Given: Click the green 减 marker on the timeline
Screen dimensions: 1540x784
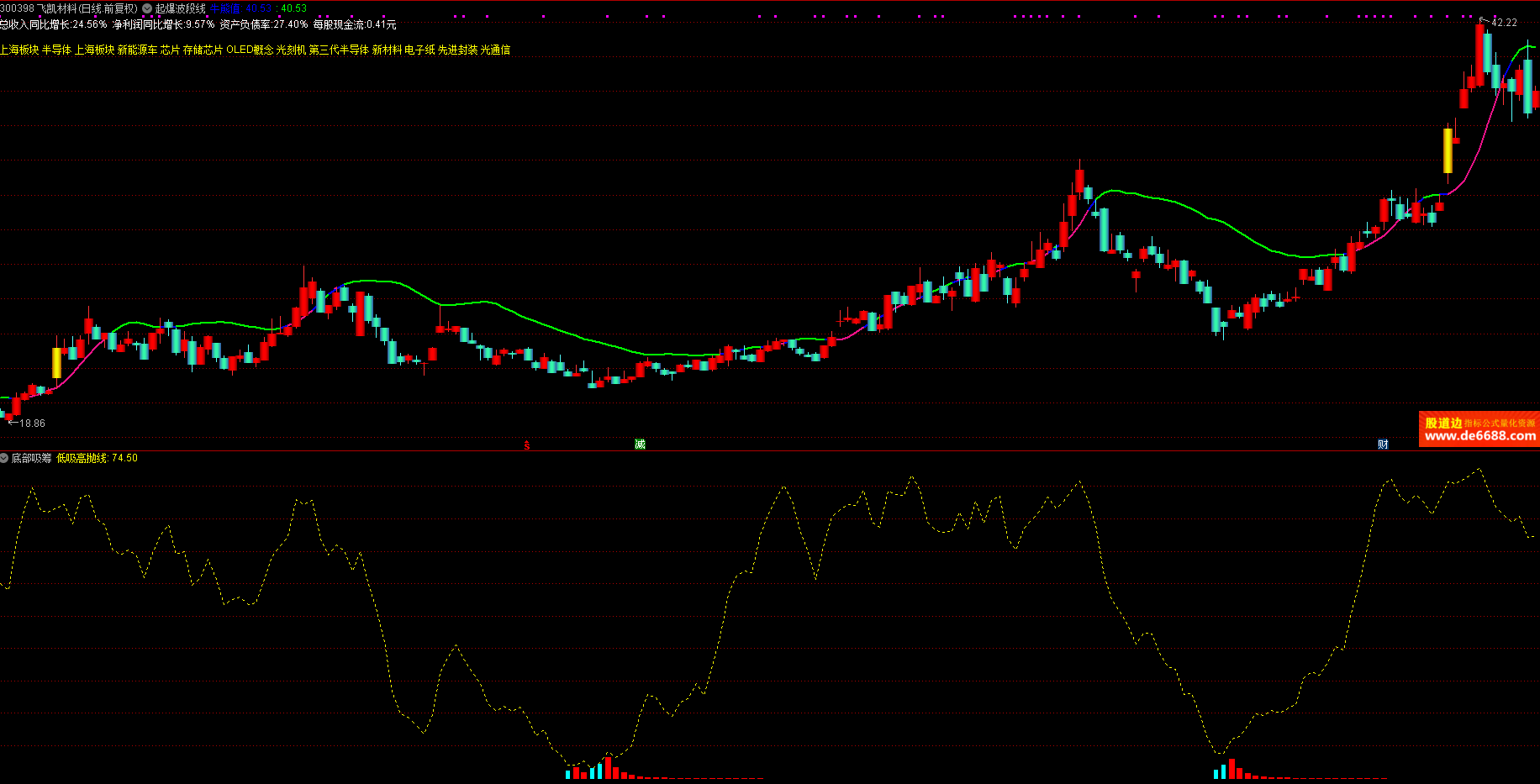Looking at the screenshot, I should coord(640,444).
